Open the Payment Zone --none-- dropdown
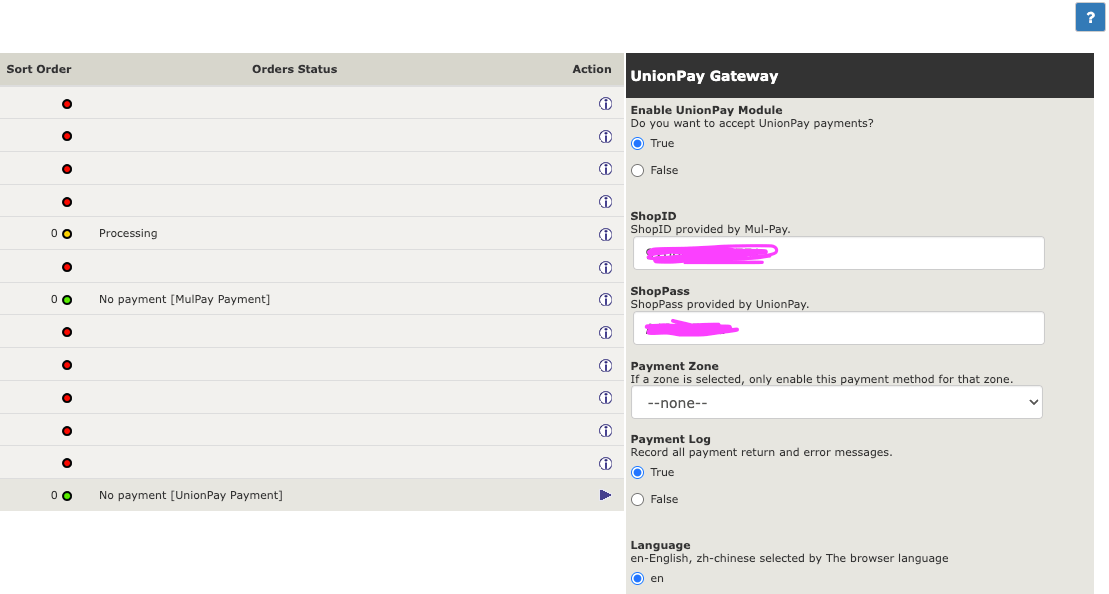Screen dimensions: 1109x594 click(x=837, y=402)
